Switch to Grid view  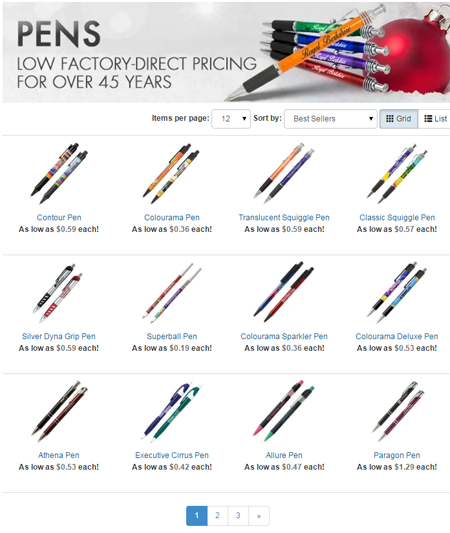pyautogui.click(x=398, y=119)
